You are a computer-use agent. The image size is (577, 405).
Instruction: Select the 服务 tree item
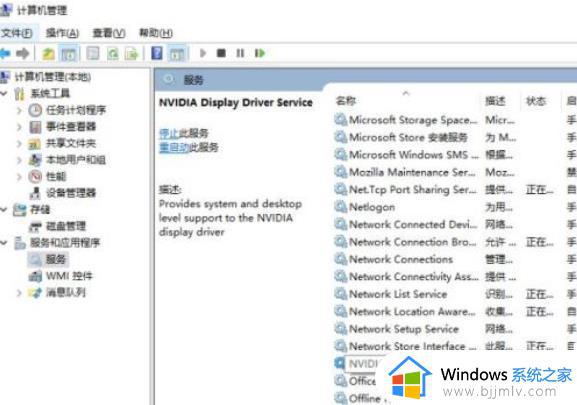pos(56,259)
